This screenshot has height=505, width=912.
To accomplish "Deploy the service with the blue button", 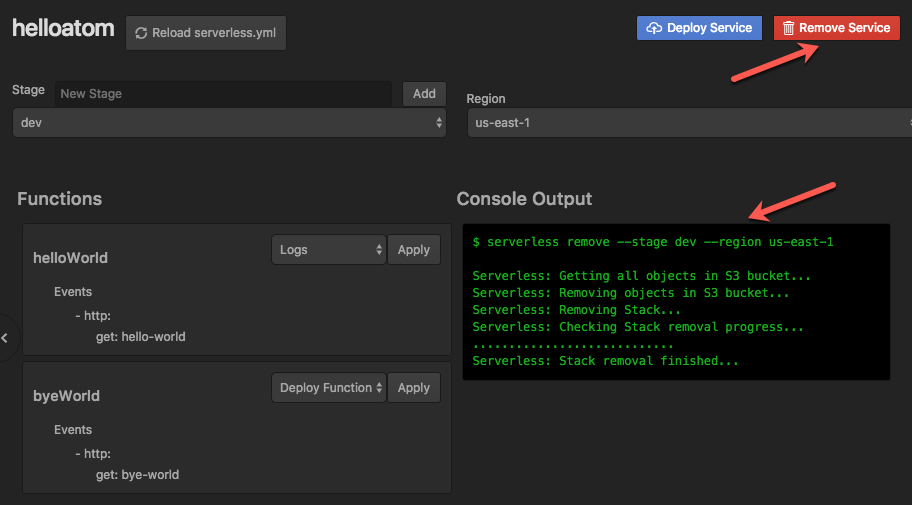I will pyautogui.click(x=699, y=28).
